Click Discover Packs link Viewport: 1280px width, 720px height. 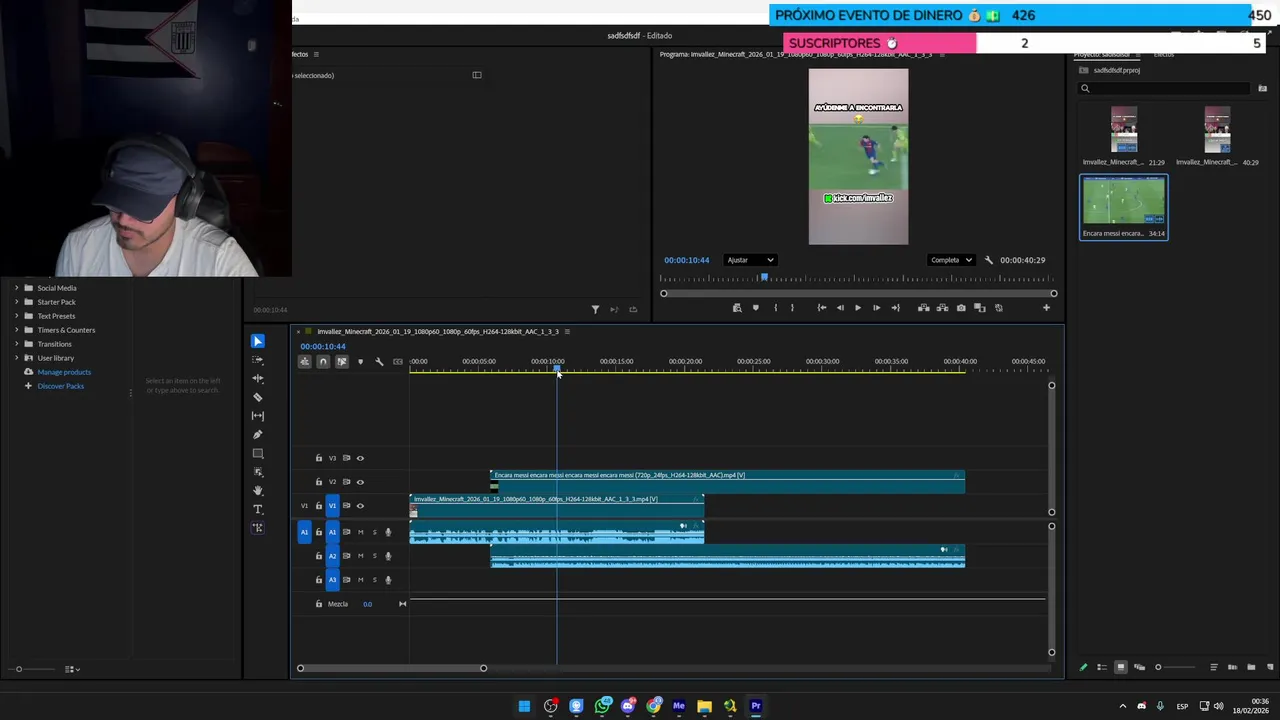coord(61,386)
